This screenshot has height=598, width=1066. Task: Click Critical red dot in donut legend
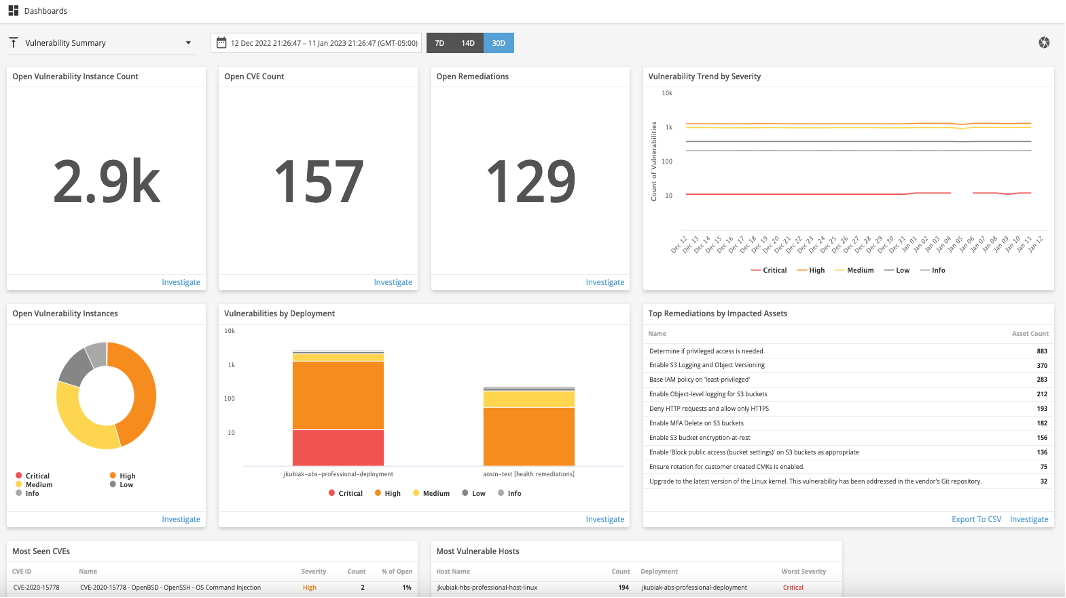[x=19, y=476]
